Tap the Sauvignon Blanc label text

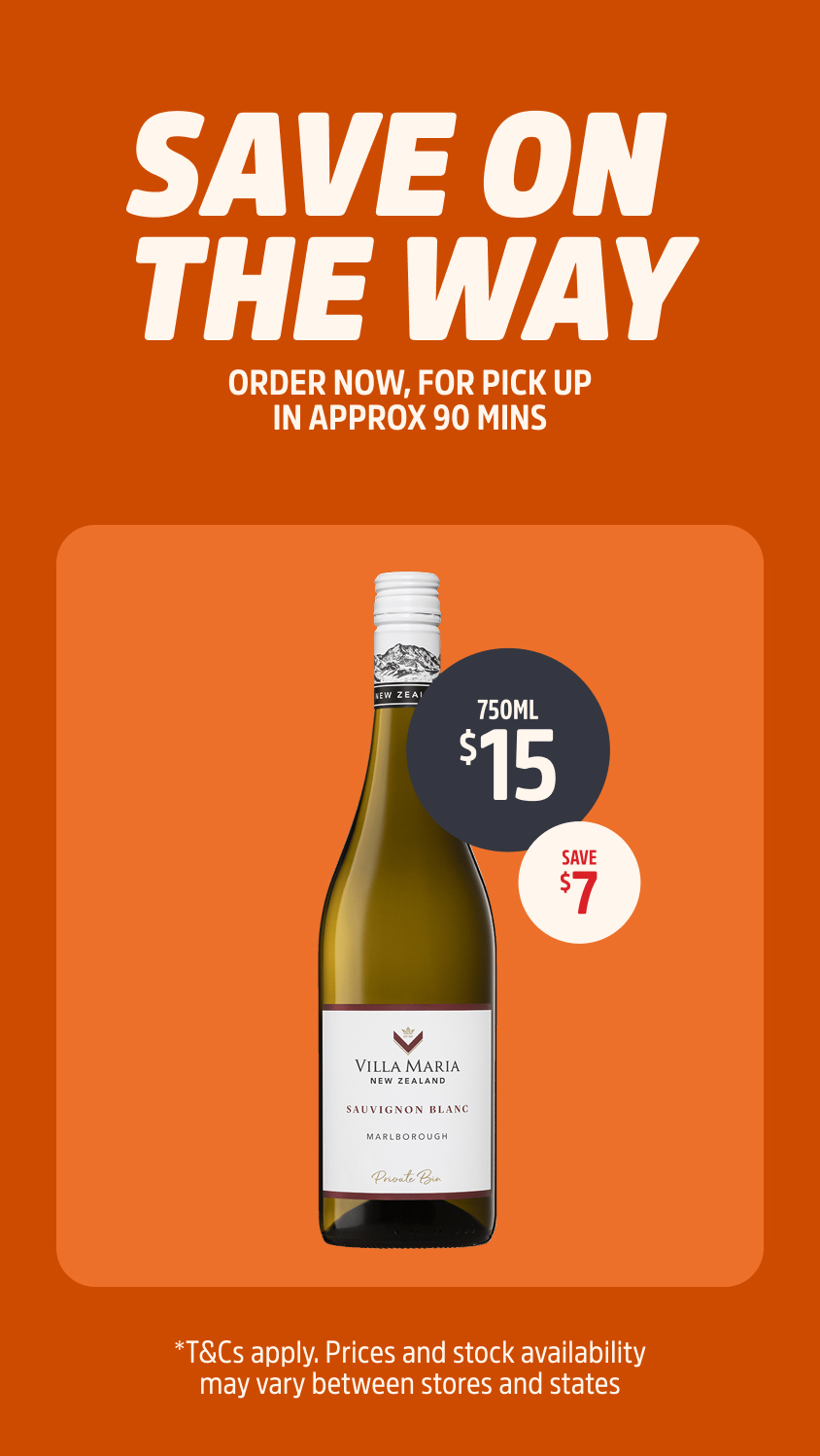coord(407,1109)
